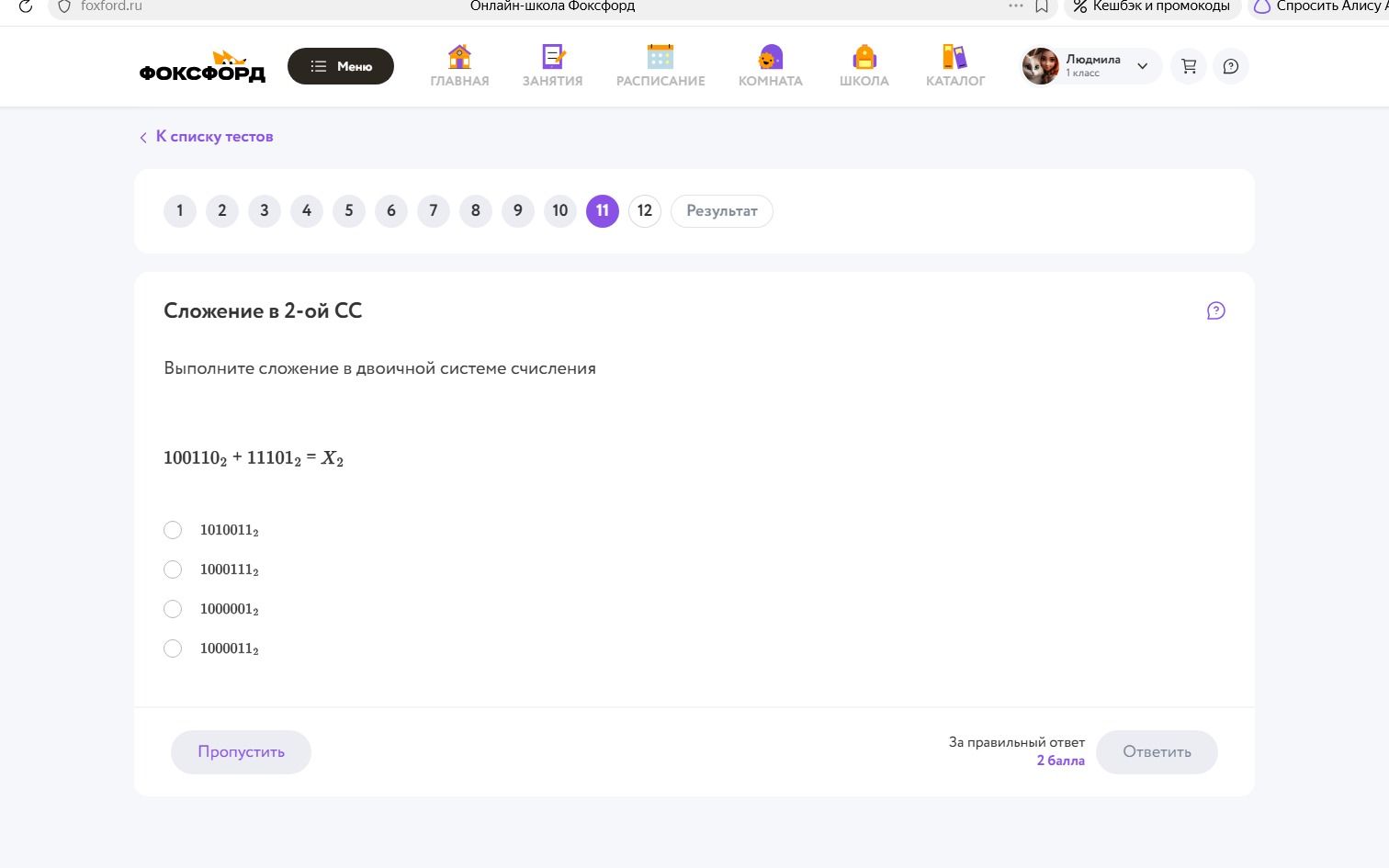Go to question 8
The image size is (1389, 868).
[476, 210]
